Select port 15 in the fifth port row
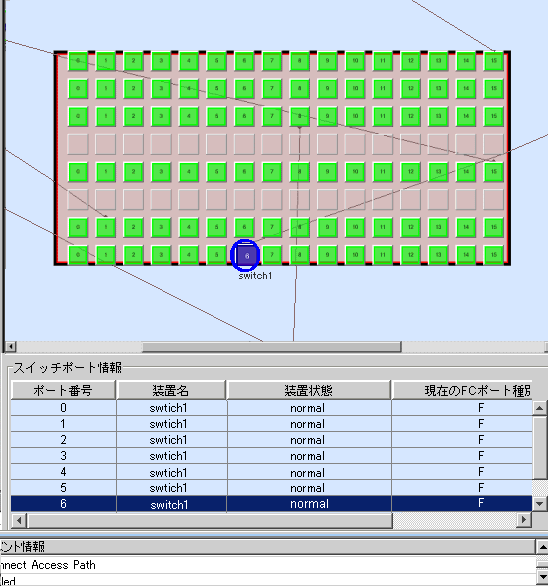Viewport: 548px width, 586px height. click(493, 172)
